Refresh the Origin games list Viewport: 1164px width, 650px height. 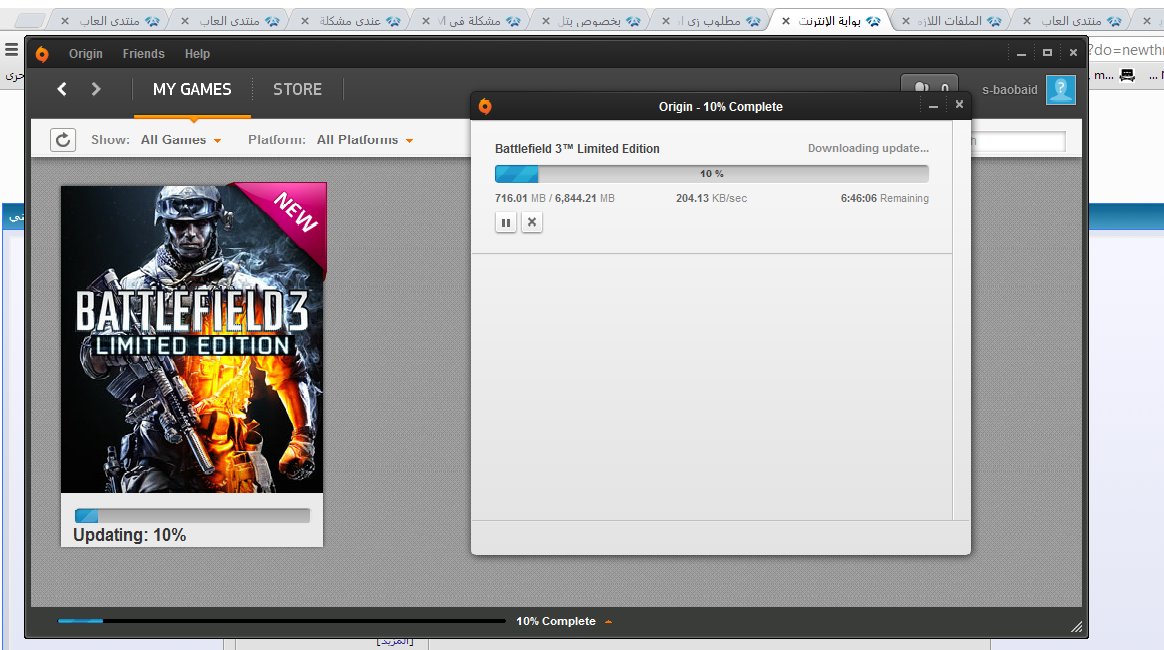tap(63, 139)
